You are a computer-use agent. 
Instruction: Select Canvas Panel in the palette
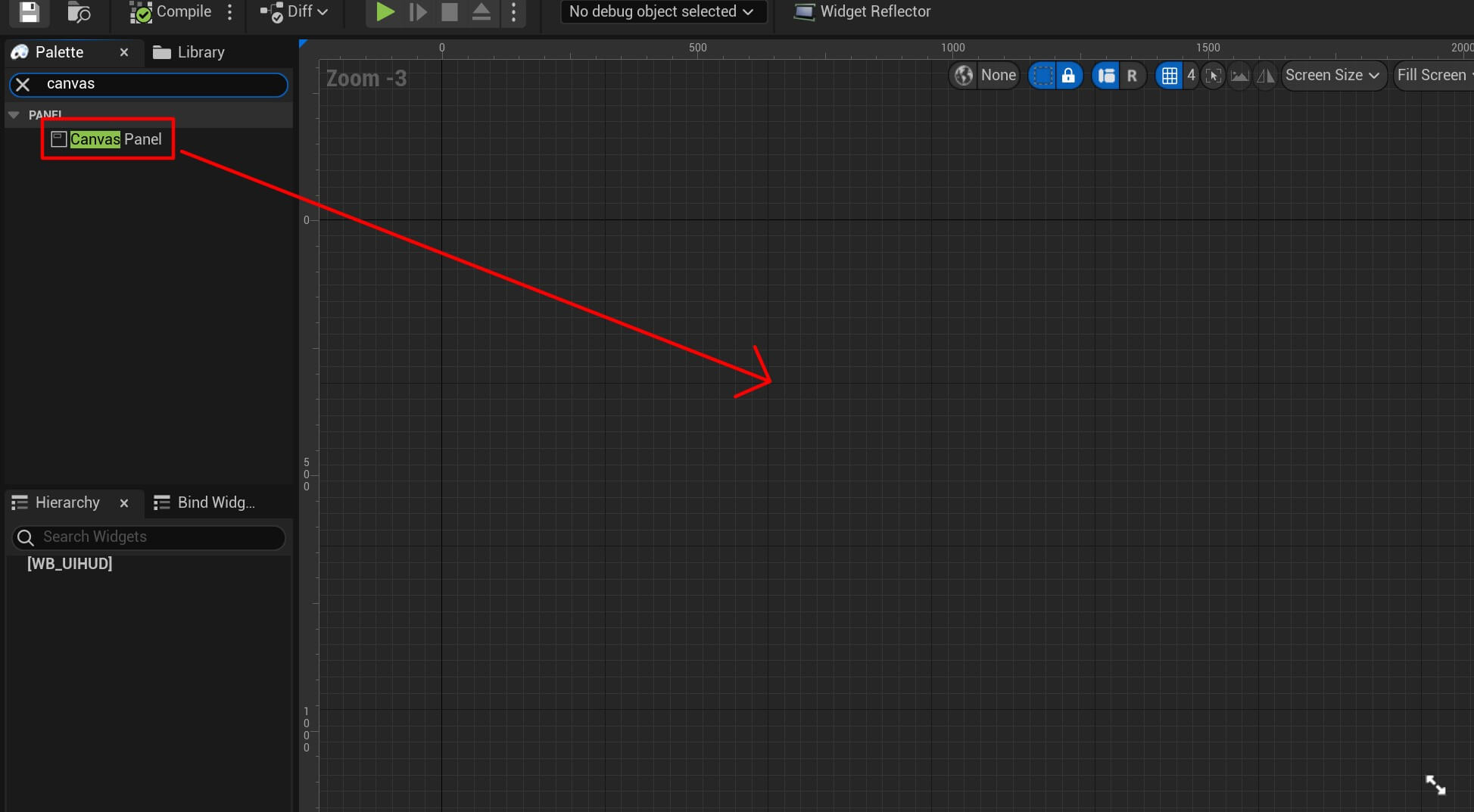click(107, 139)
